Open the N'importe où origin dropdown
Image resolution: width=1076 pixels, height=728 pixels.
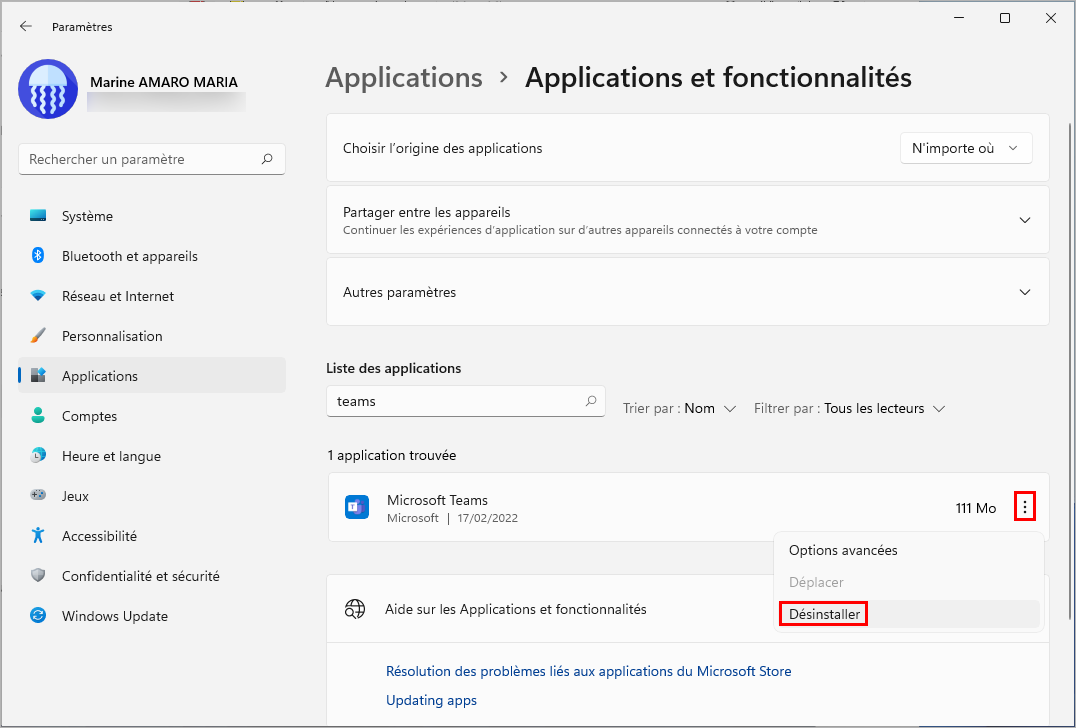(x=966, y=148)
